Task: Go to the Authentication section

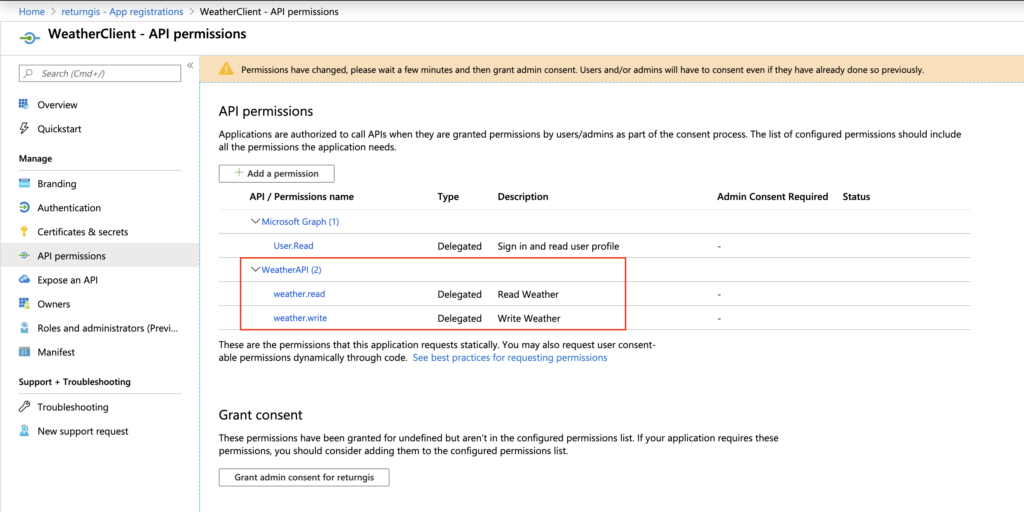Action: pos(69,208)
